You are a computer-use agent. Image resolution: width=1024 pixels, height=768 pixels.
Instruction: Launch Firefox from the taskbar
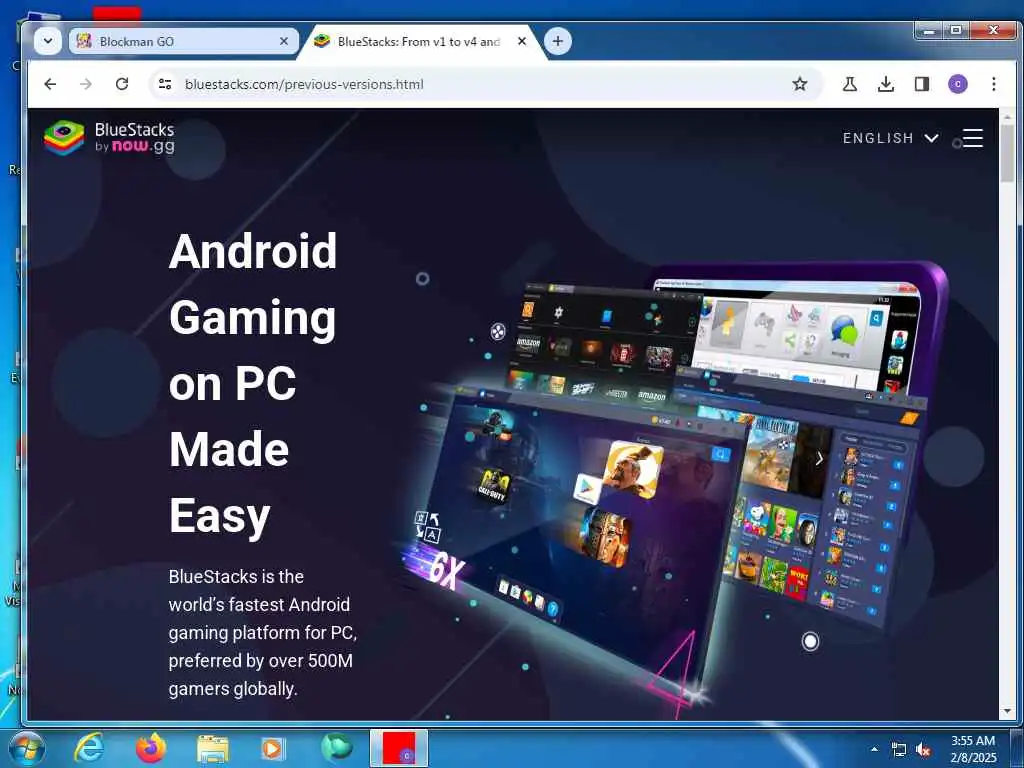[151, 748]
